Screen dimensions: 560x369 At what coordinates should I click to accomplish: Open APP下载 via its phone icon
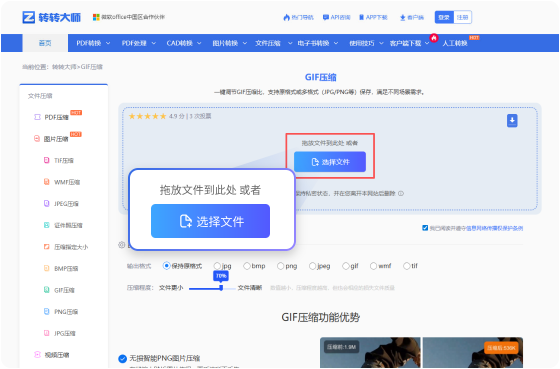pos(361,17)
